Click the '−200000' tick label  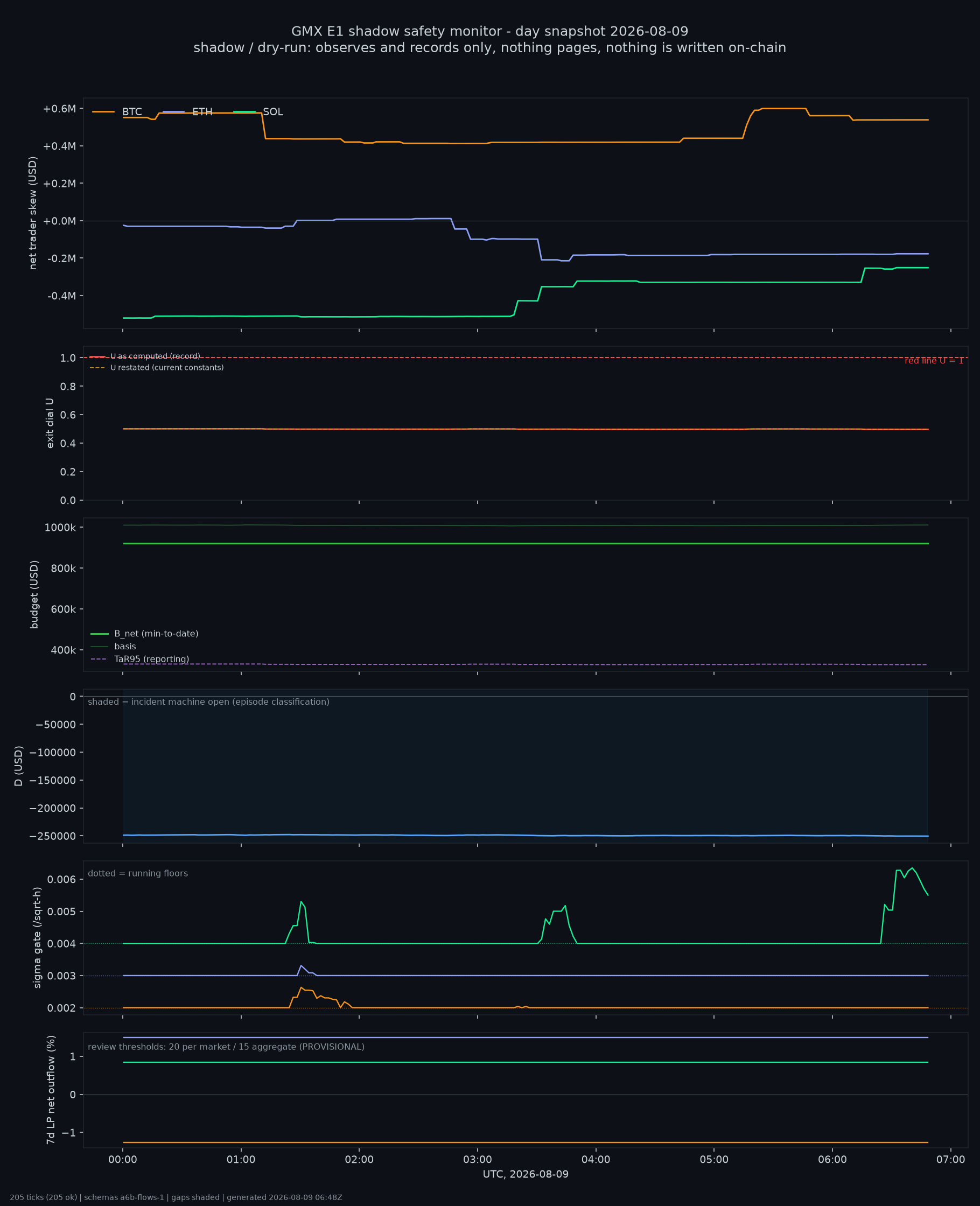pos(53,808)
